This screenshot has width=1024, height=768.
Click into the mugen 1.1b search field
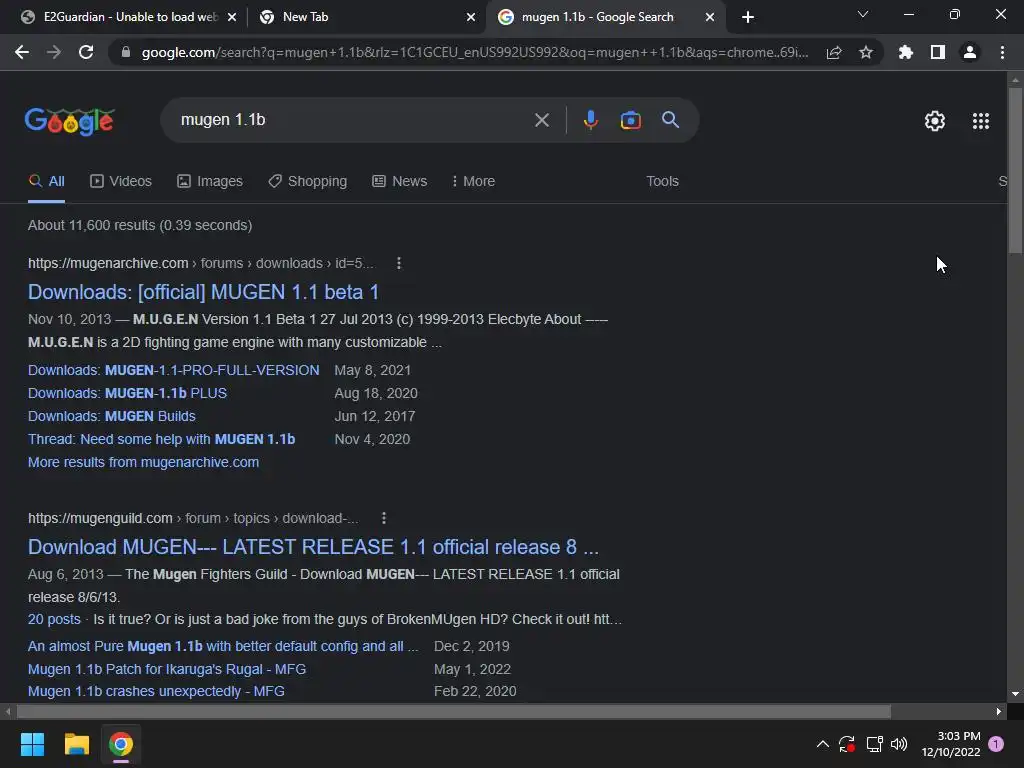[353, 120]
